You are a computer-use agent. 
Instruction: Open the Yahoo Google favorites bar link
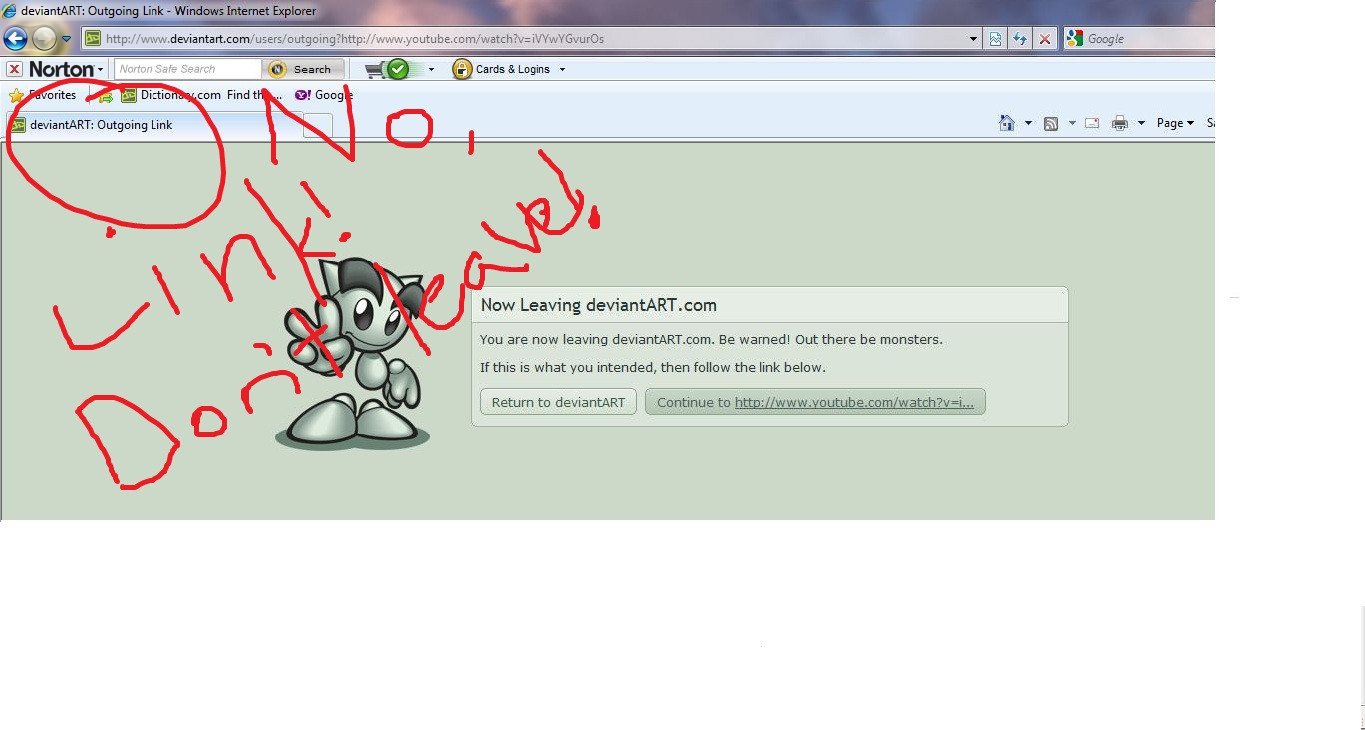(323, 95)
